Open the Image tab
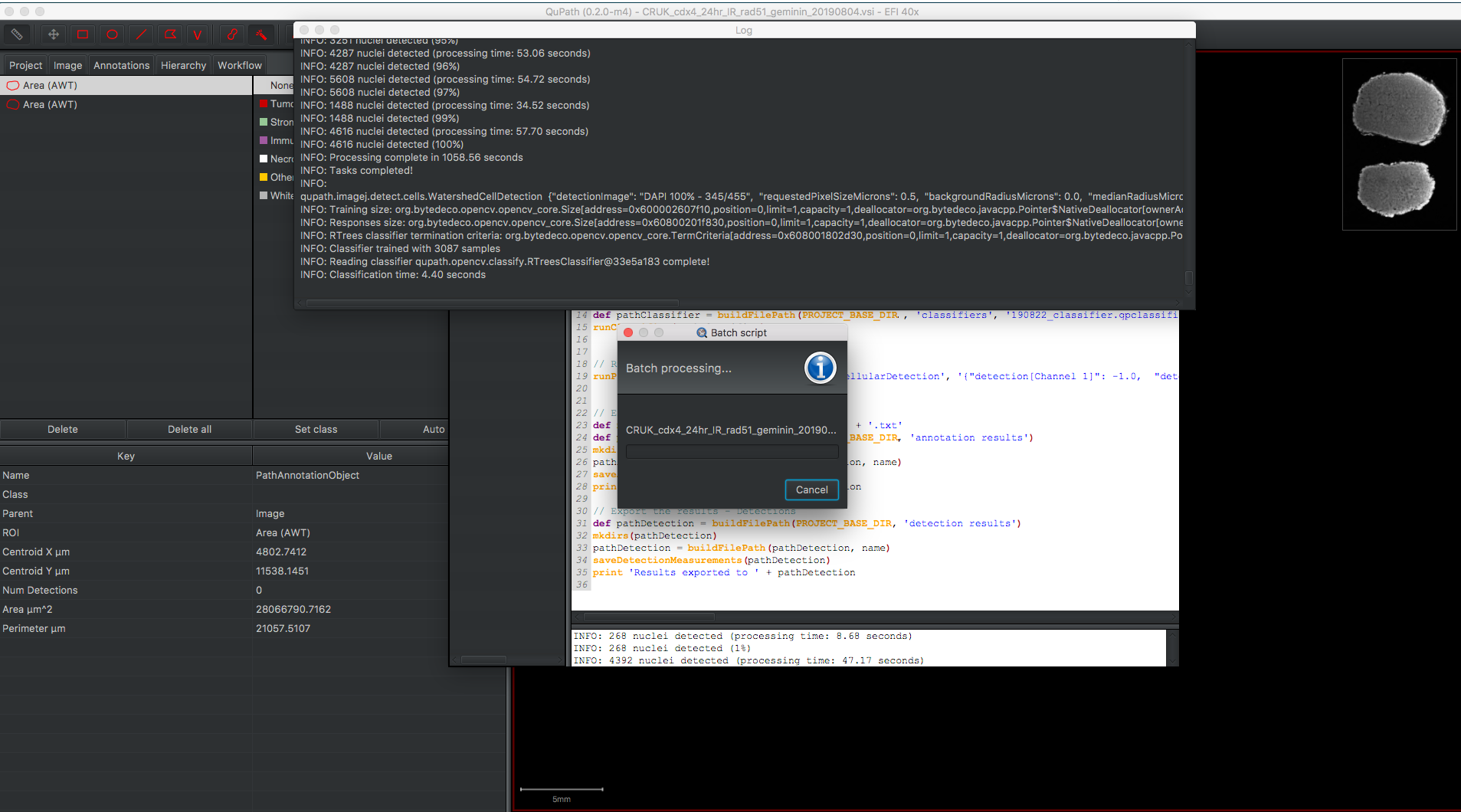The height and width of the screenshot is (812, 1461). pos(67,65)
